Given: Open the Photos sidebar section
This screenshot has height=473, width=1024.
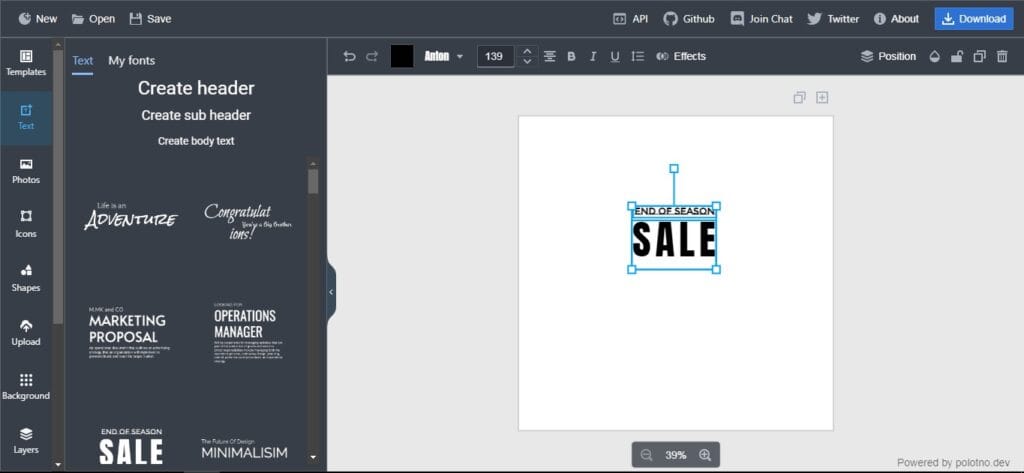Looking at the screenshot, I should [x=26, y=171].
